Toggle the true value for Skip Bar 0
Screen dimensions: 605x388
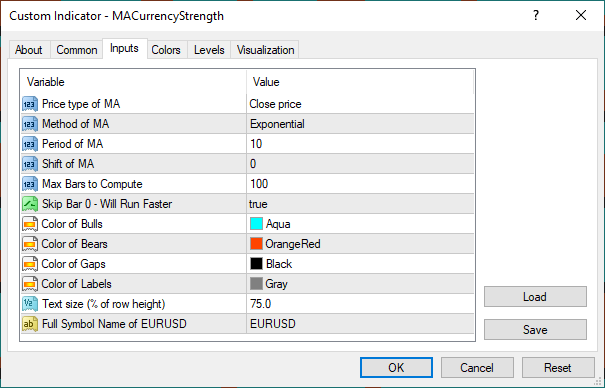point(360,204)
